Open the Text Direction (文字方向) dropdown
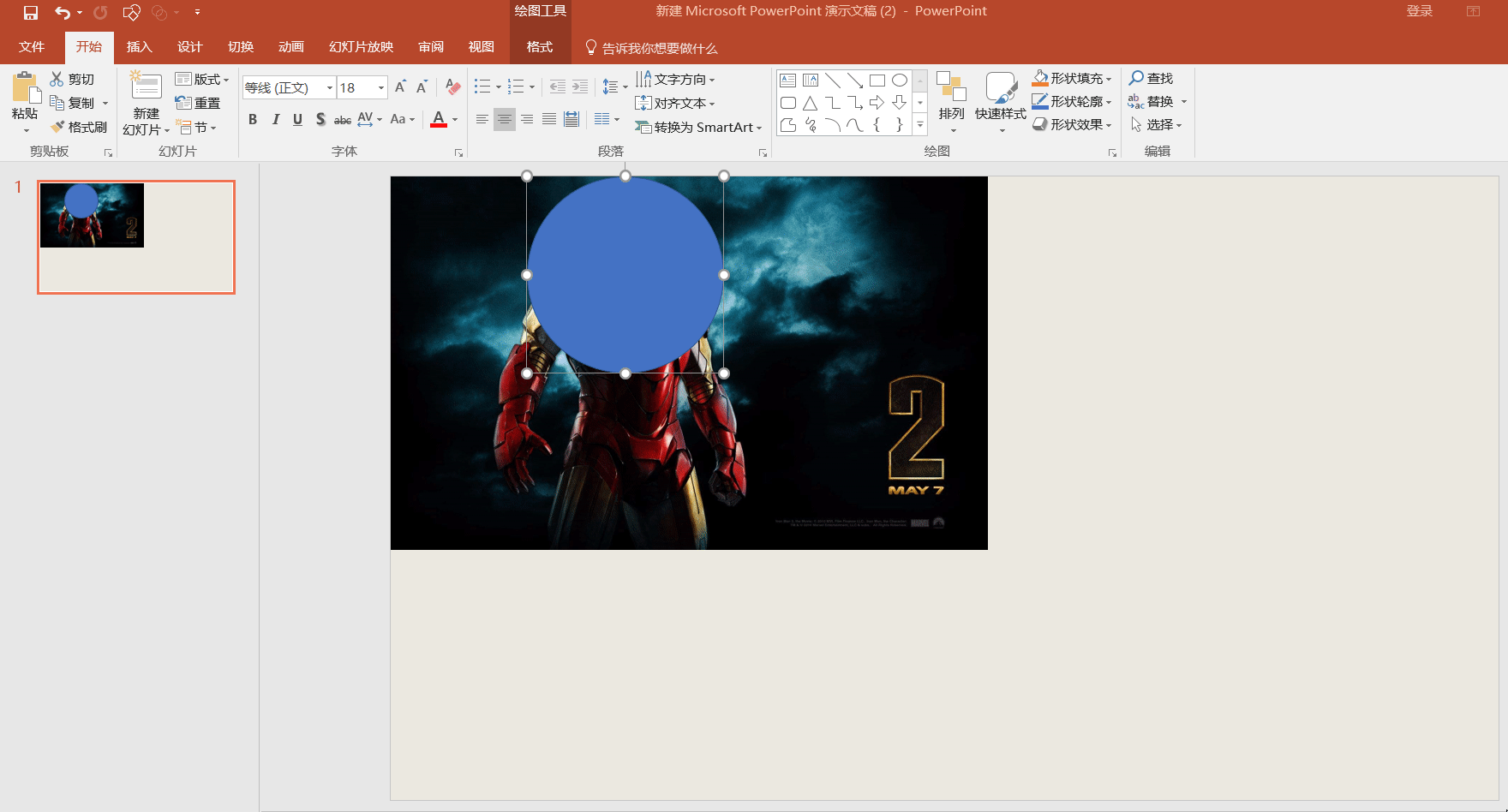1508x812 pixels. pos(675,79)
